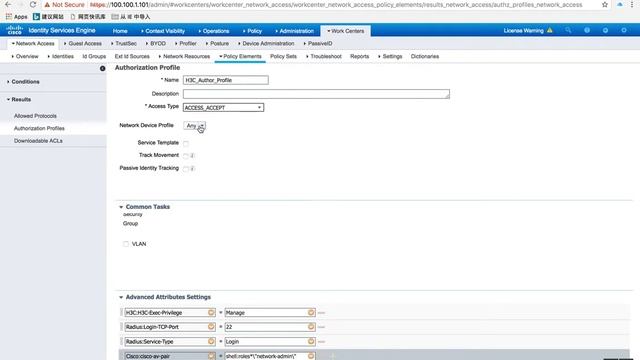Screen dimensions: 640x360
Task: Go to Reports section
Action: [x=359, y=56]
